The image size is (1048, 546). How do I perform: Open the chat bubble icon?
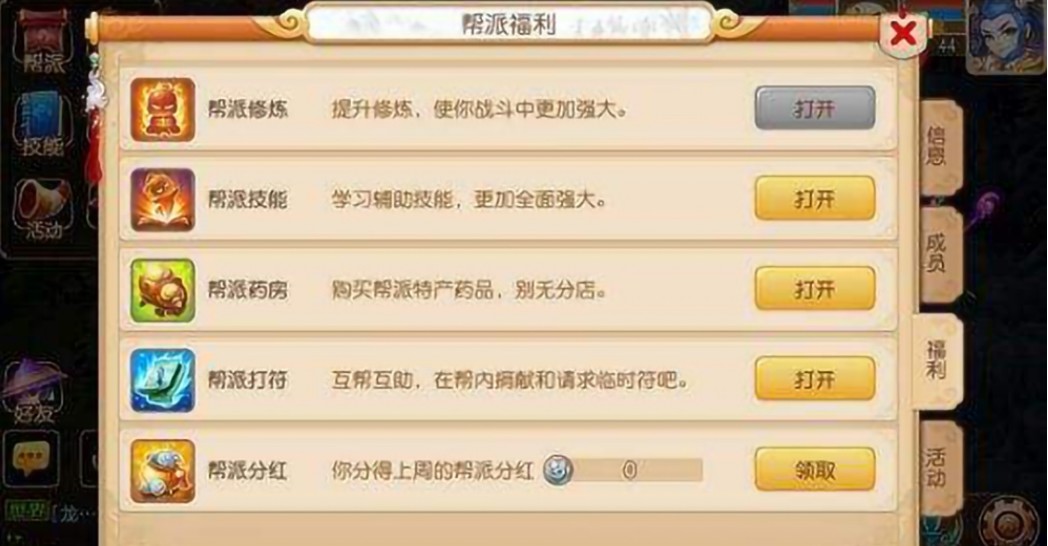click(x=31, y=458)
